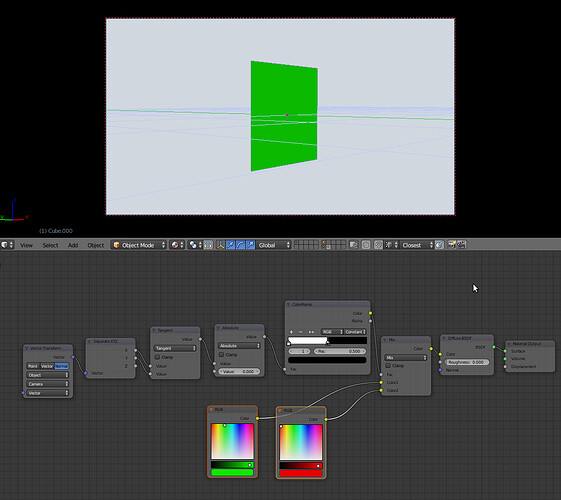Click the Roughness field in Diffuse BSDF
This screenshot has height=500, width=561.
click(x=466, y=362)
